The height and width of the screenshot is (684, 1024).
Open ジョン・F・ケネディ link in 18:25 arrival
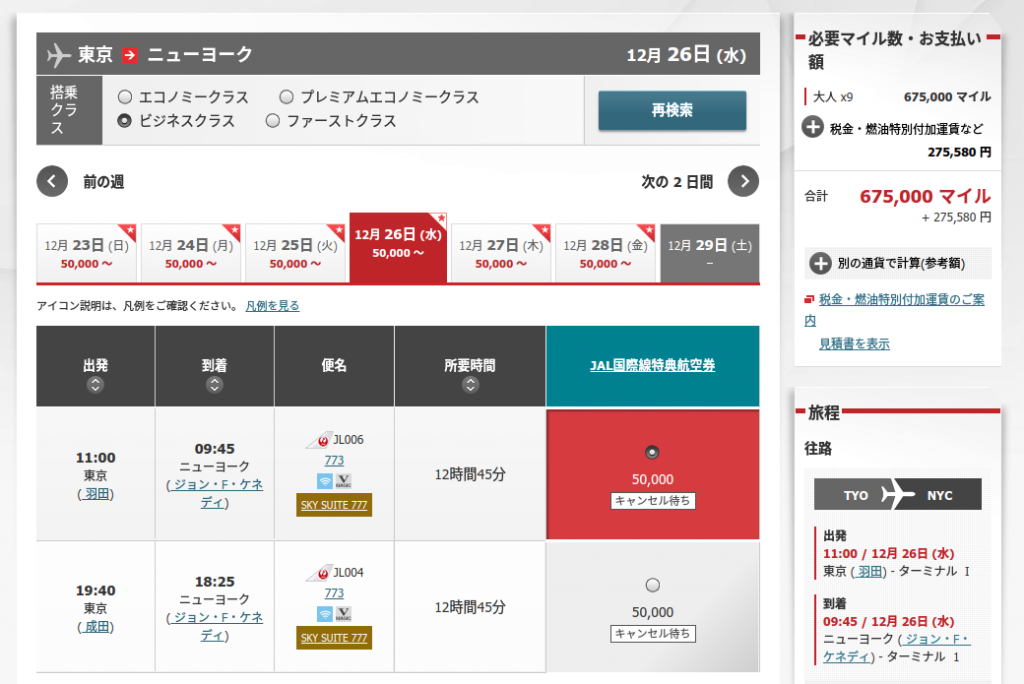[215, 626]
